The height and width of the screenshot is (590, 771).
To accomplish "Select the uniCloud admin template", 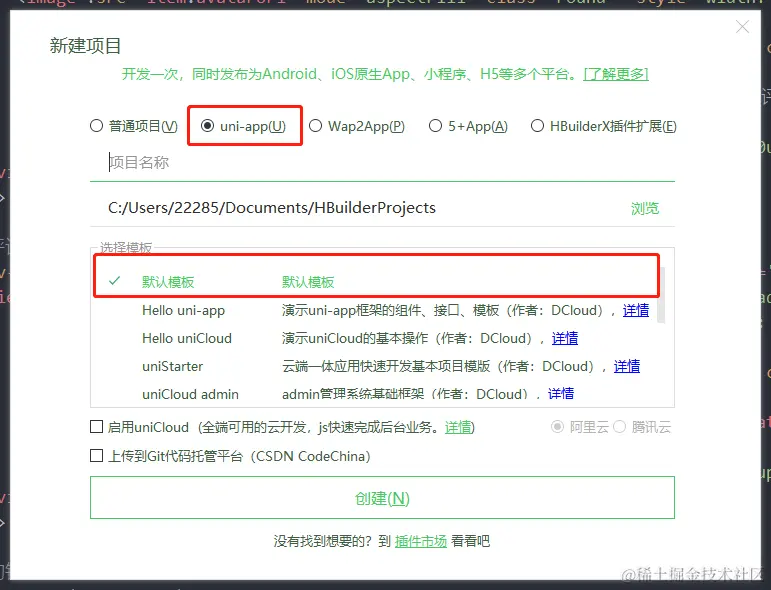I will pyautogui.click(x=190, y=394).
